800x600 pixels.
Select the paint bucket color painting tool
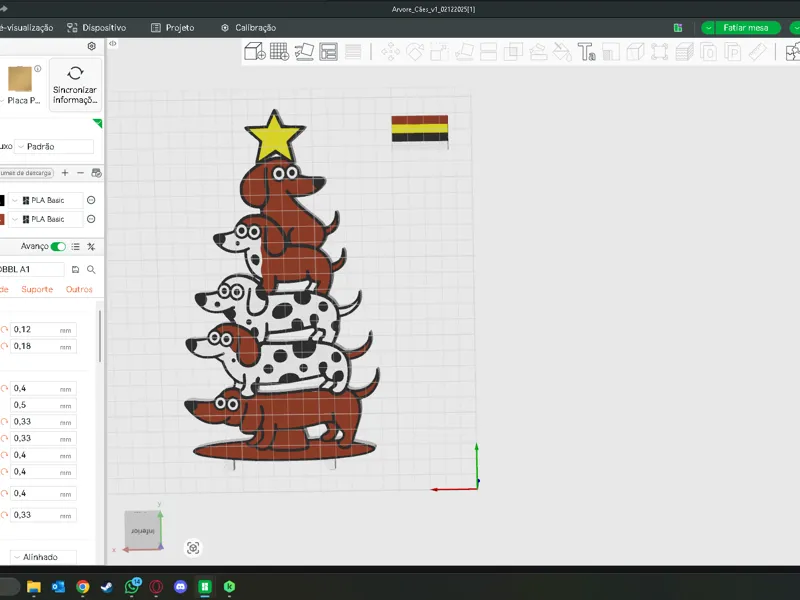[x=562, y=52]
